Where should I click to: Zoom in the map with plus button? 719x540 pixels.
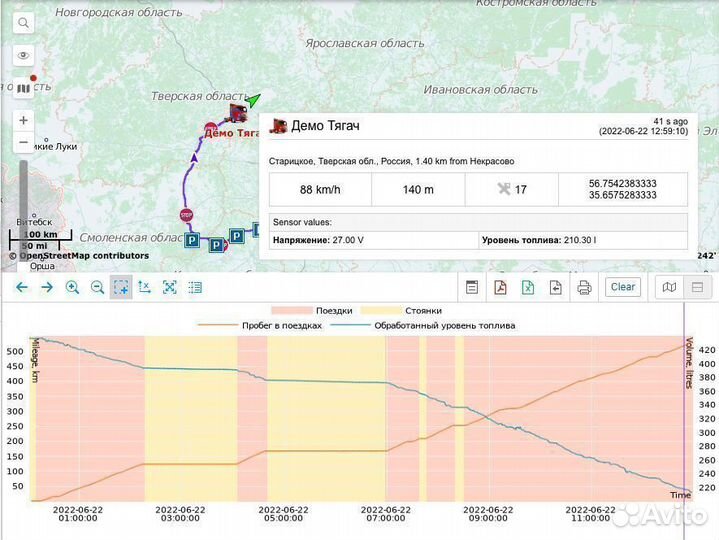coord(24,120)
